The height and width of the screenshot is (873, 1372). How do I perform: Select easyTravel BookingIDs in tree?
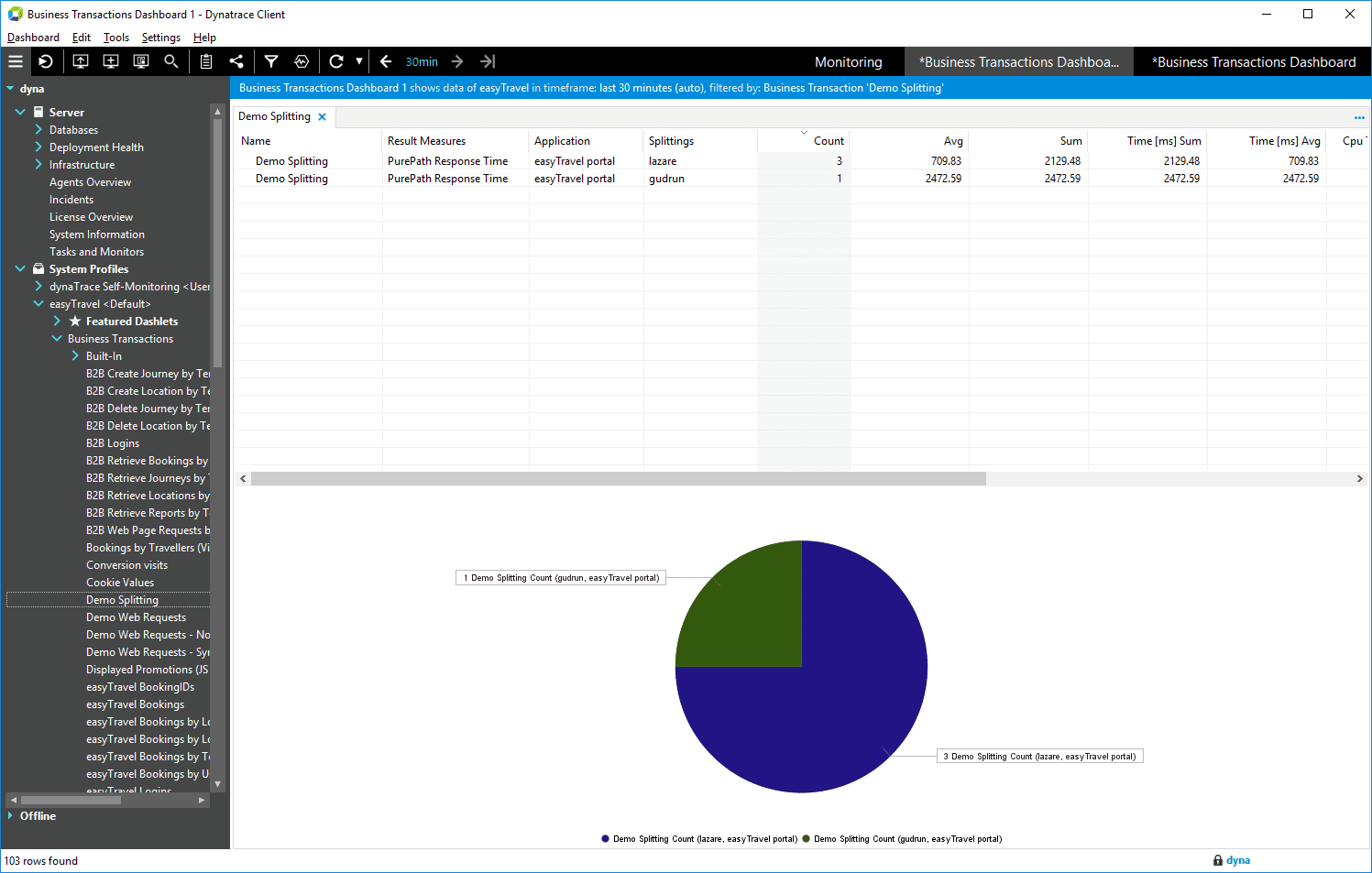click(x=140, y=687)
